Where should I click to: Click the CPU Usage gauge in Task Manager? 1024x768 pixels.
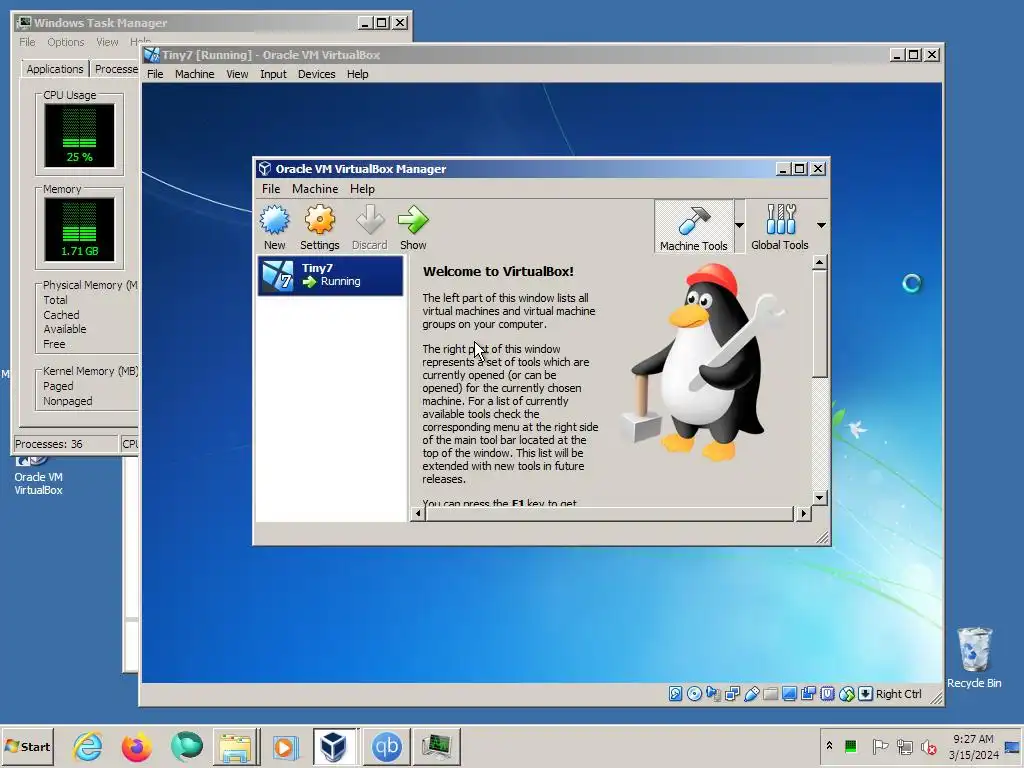pyautogui.click(x=79, y=136)
